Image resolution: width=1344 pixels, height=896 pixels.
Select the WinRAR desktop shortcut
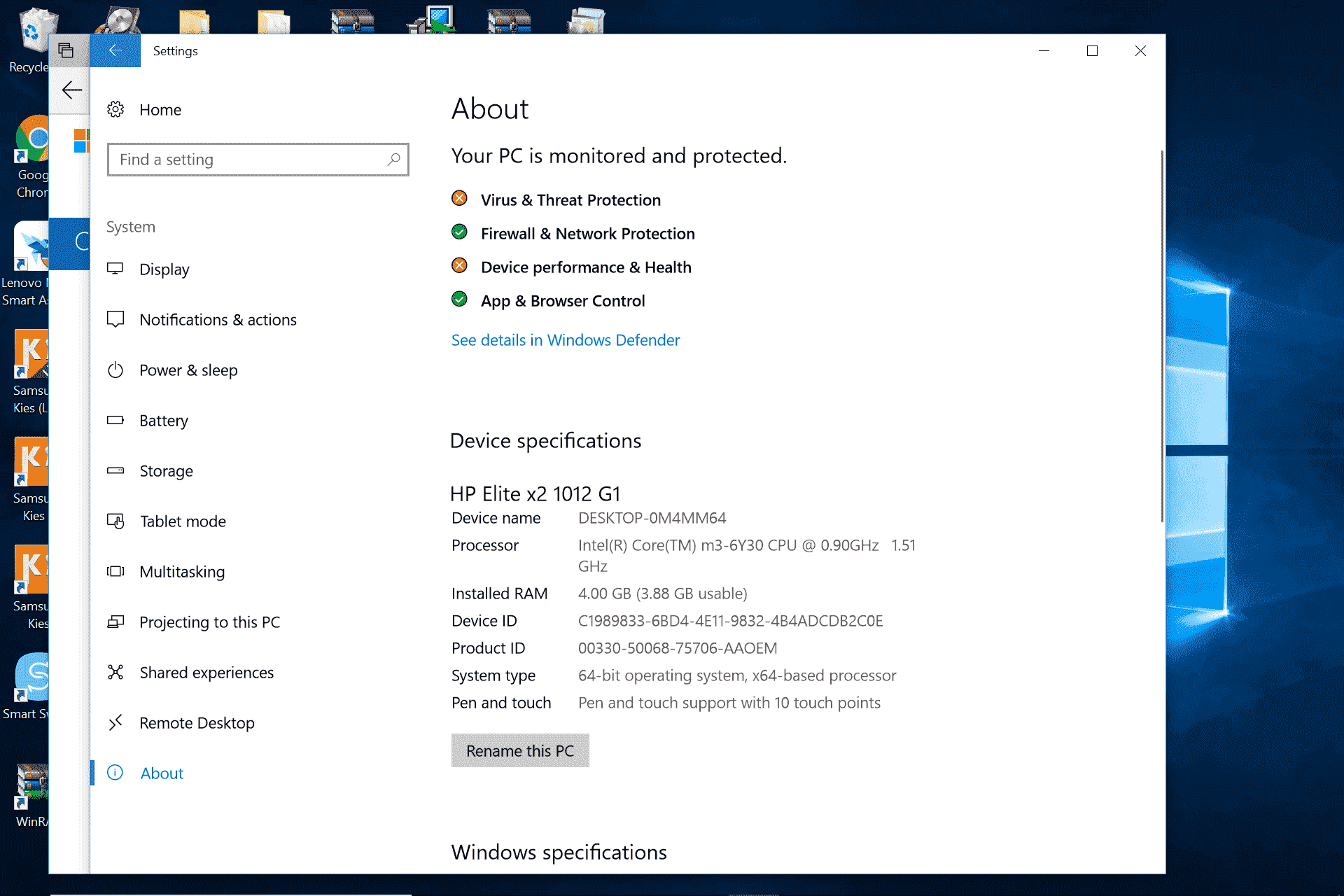tap(31, 797)
